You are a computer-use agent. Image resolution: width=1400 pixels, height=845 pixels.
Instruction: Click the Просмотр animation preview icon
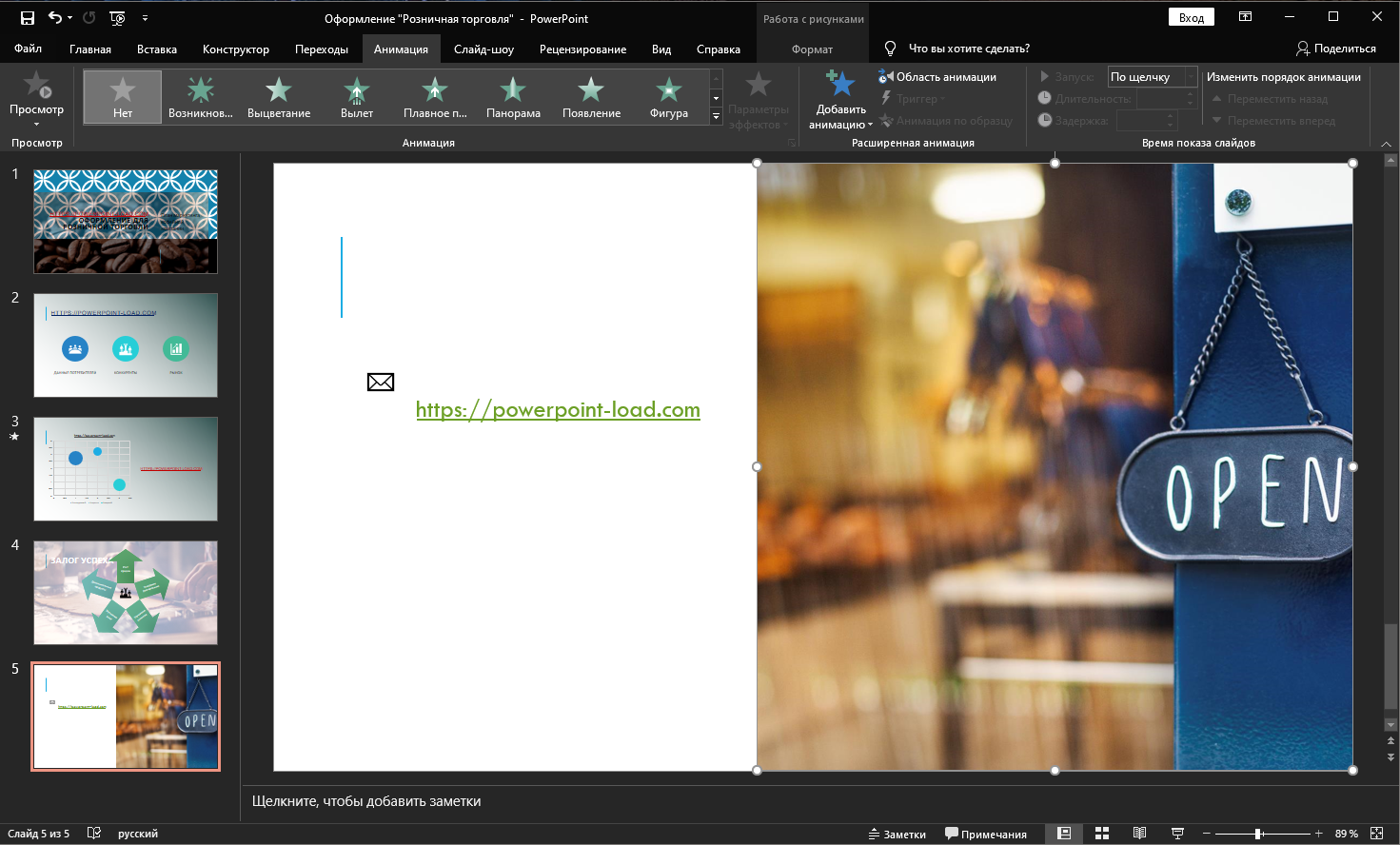[36, 88]
